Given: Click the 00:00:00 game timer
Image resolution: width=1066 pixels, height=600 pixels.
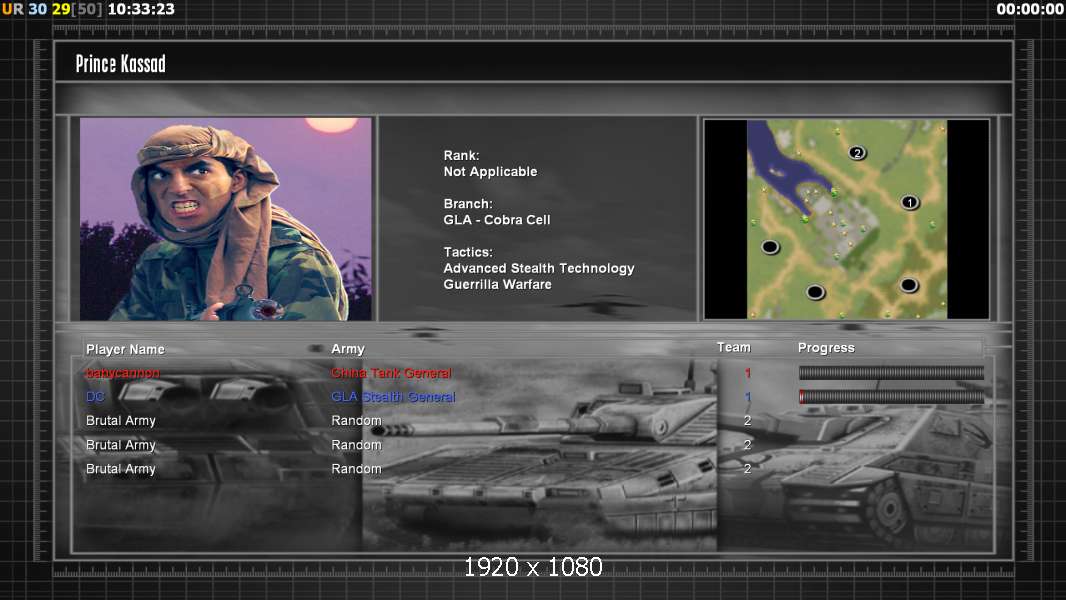Looking at the screenshot, I should [x=1030, y=10].
